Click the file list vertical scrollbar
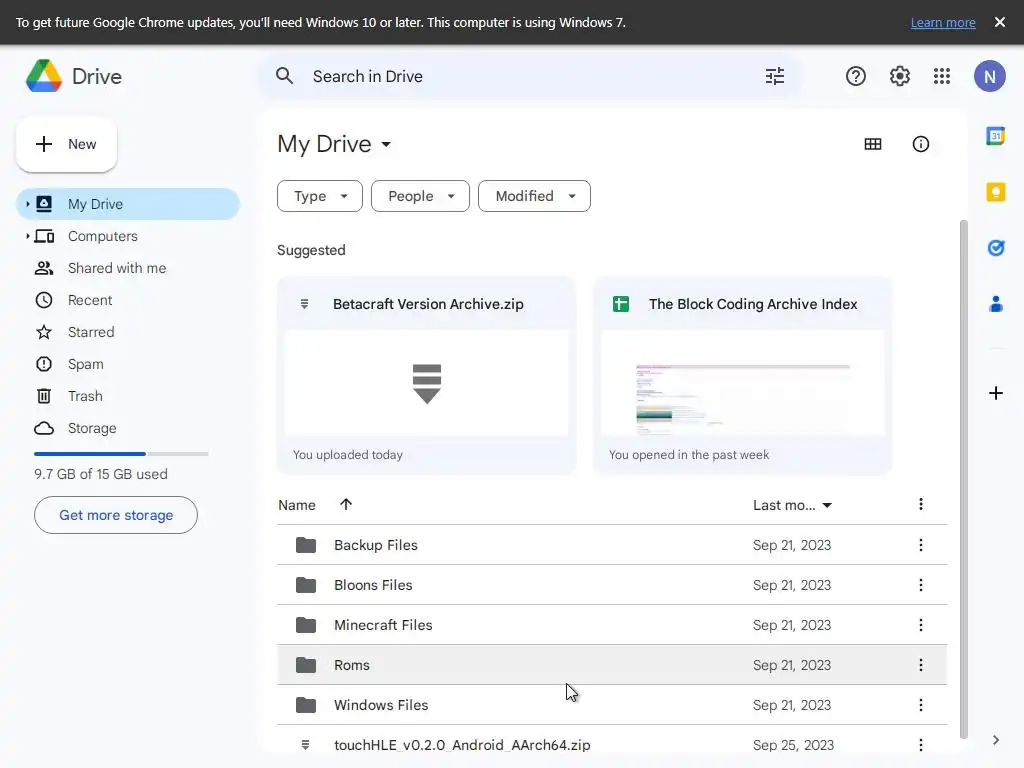This screenshot has width=1024, height=768. click(963, 480)
